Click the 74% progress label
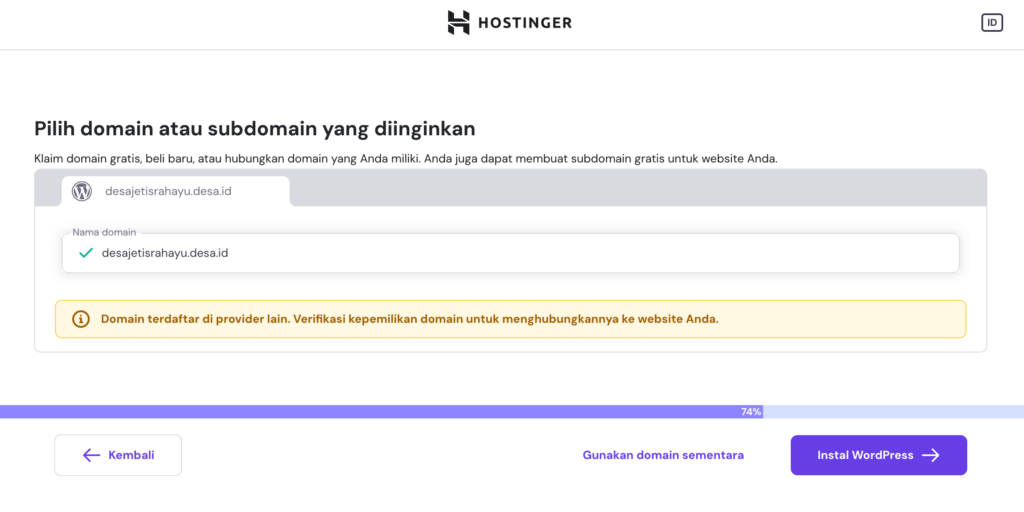This screenshot has width=1024, height=512. tap(751, 411)
